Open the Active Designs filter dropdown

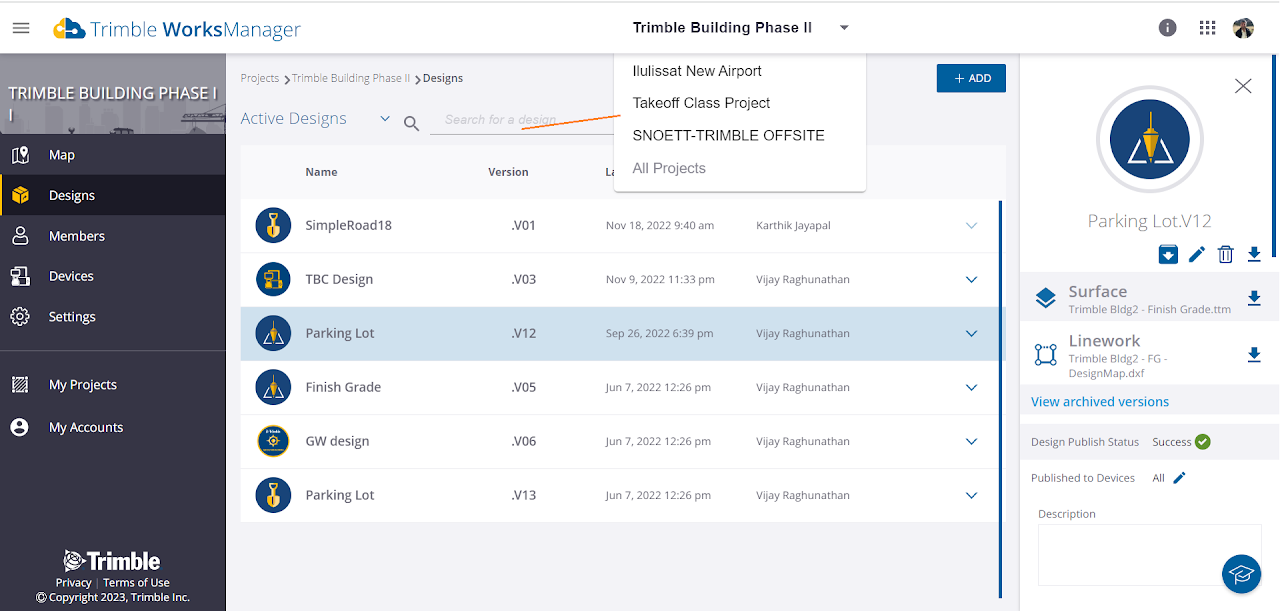click(x=385, y=119)
